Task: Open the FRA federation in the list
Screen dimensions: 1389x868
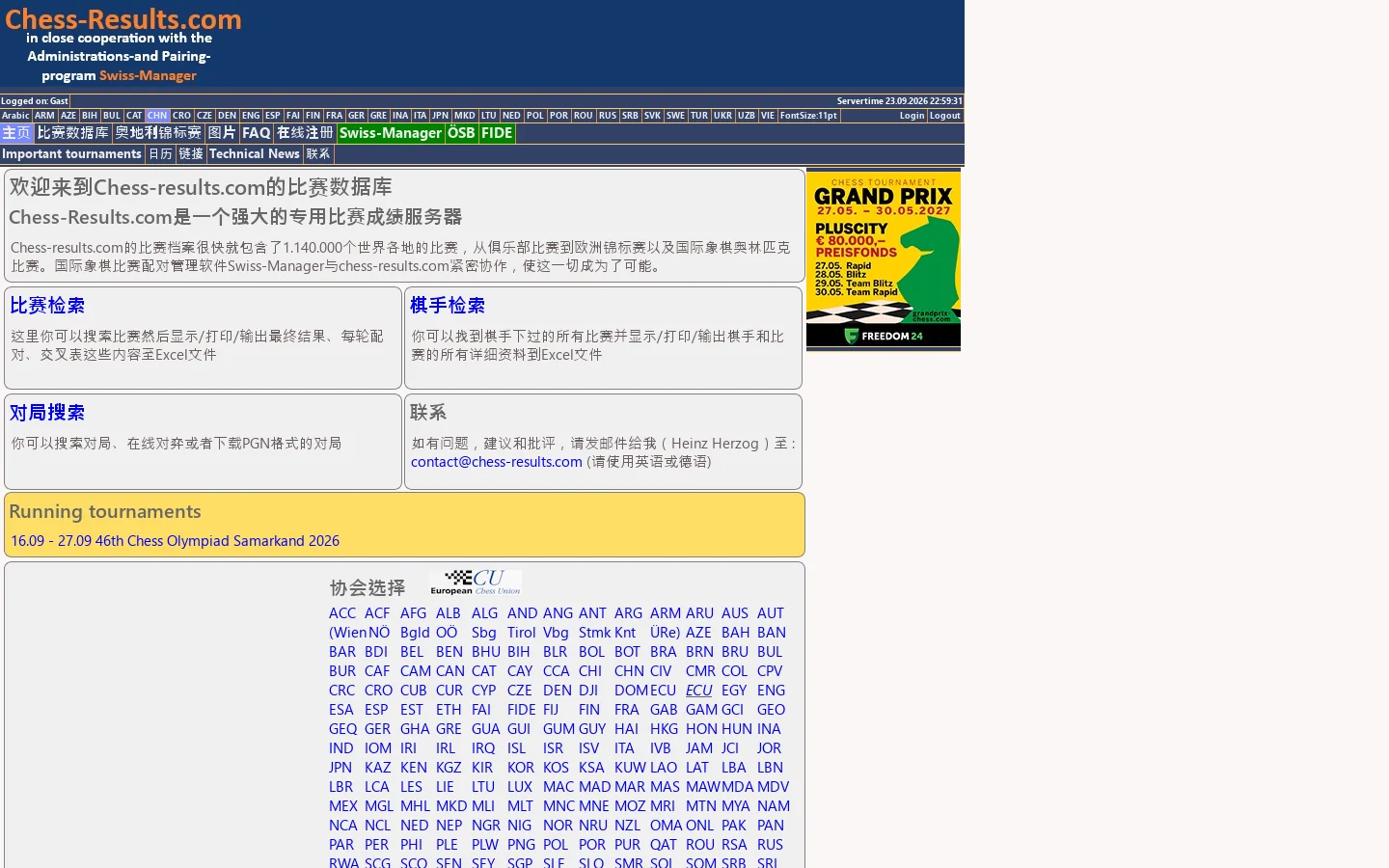Action: [627, 710]
